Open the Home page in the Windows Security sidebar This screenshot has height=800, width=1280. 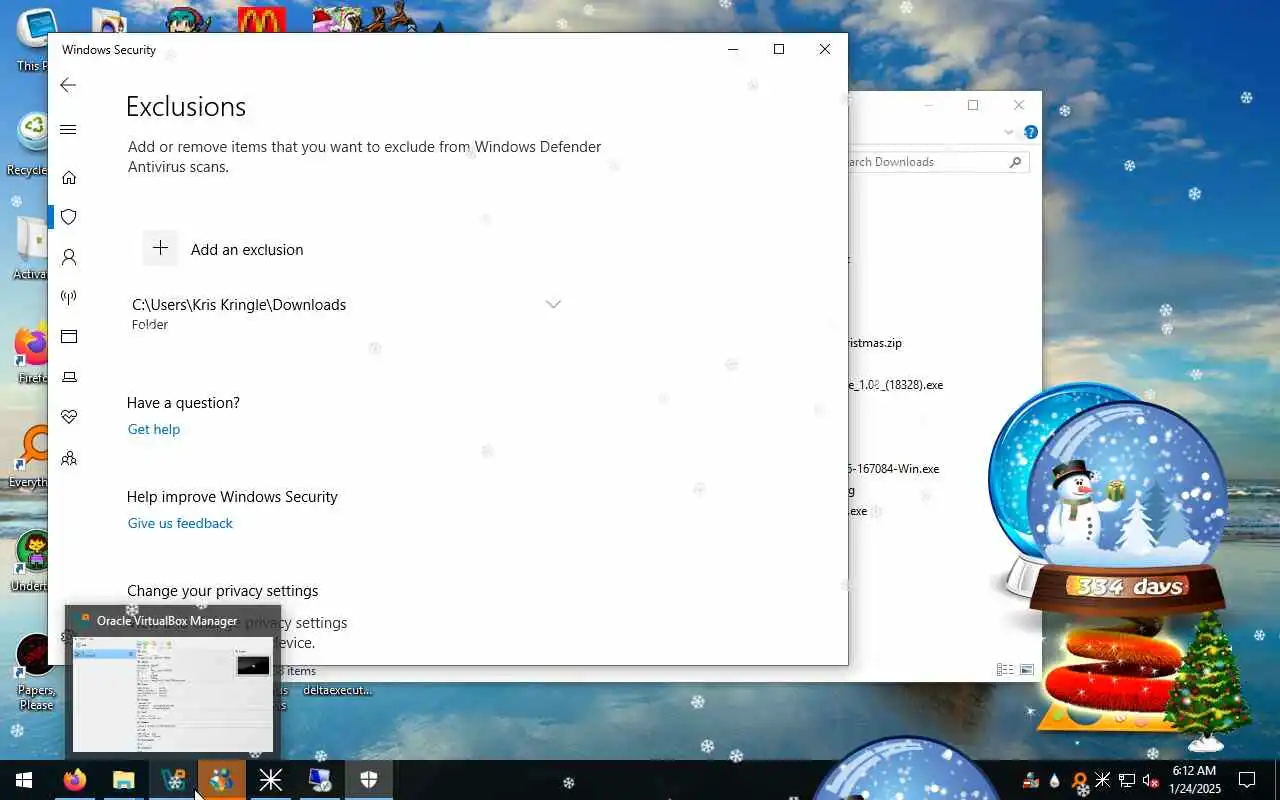(68, 177)
